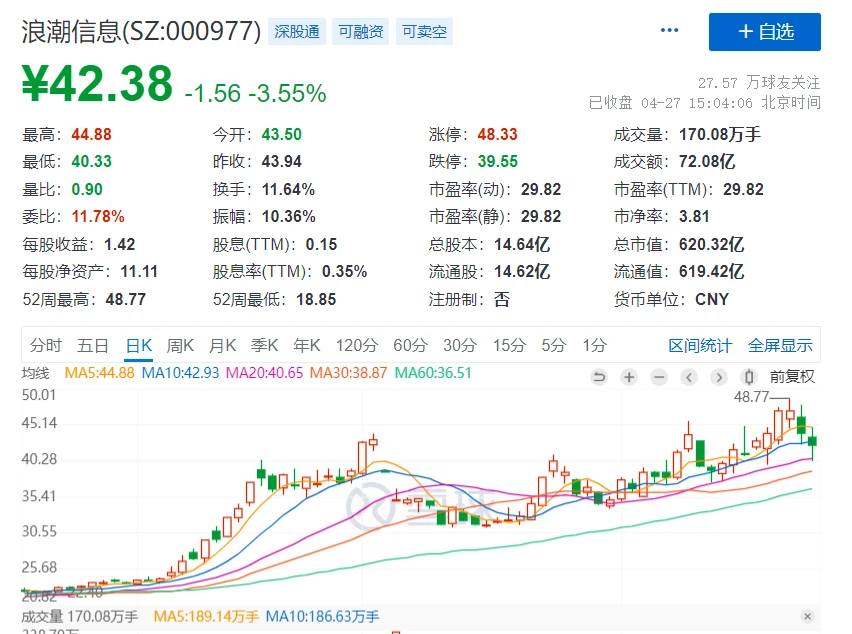The height and width of the screenshot is (634, 852).
Task: Zoom in the K-line chart with plus icon
Action: [x=629, y=377]
